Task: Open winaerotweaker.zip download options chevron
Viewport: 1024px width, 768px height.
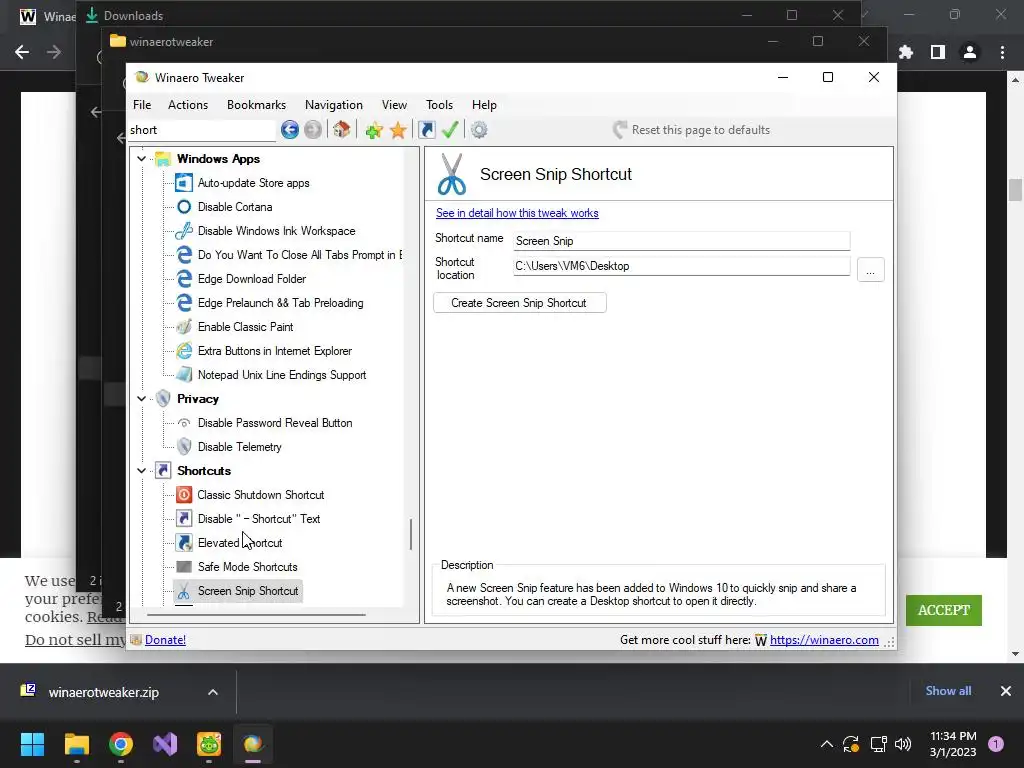Action: 213,692
